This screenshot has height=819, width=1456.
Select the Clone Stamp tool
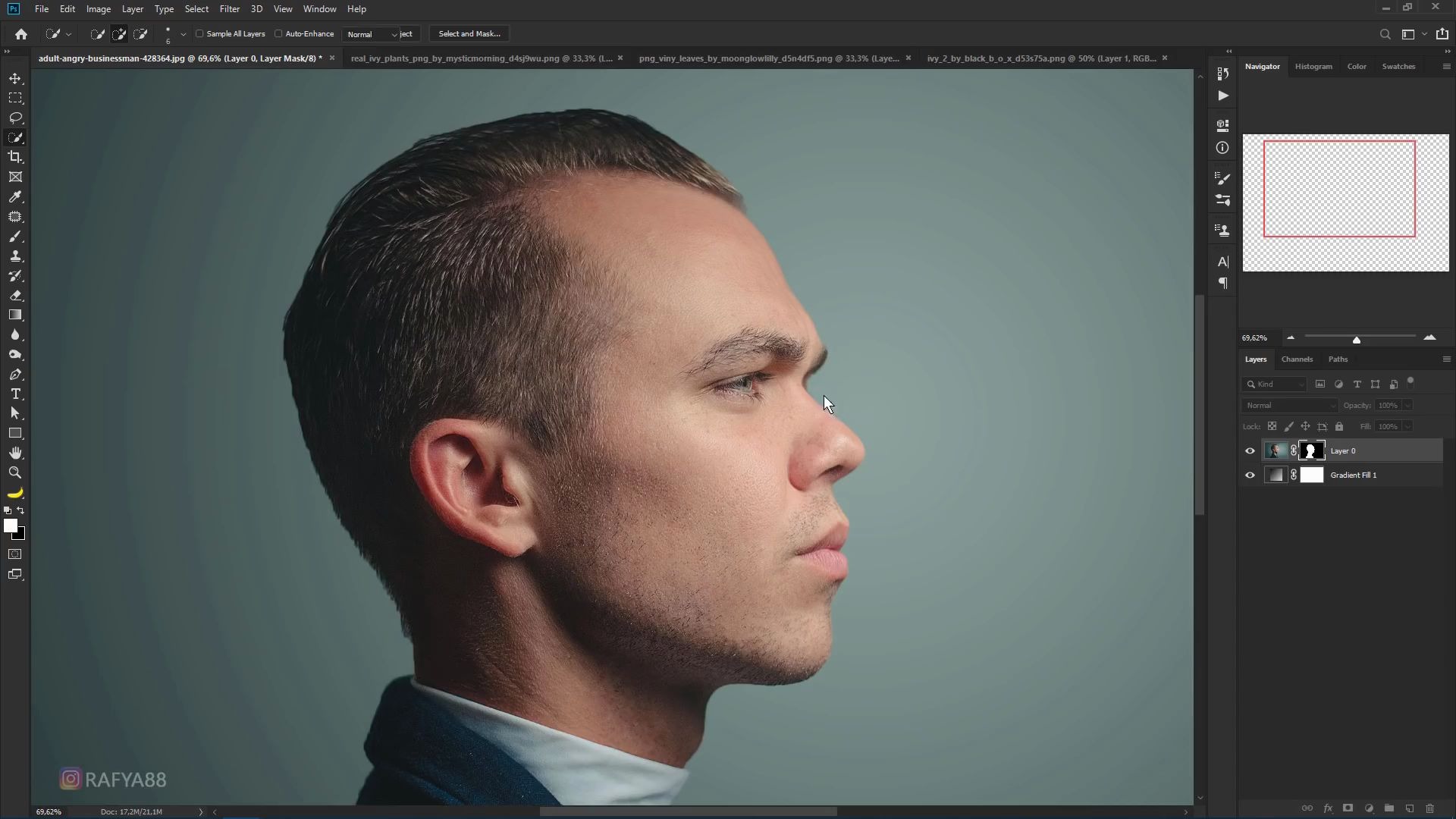click(x=15, y=256)
